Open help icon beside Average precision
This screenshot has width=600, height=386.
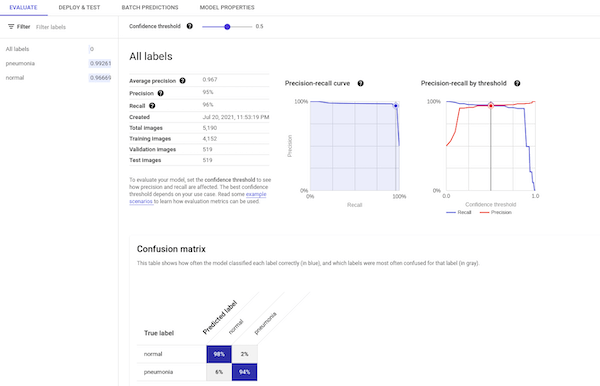pyautogui.click(x=183, y=81)
